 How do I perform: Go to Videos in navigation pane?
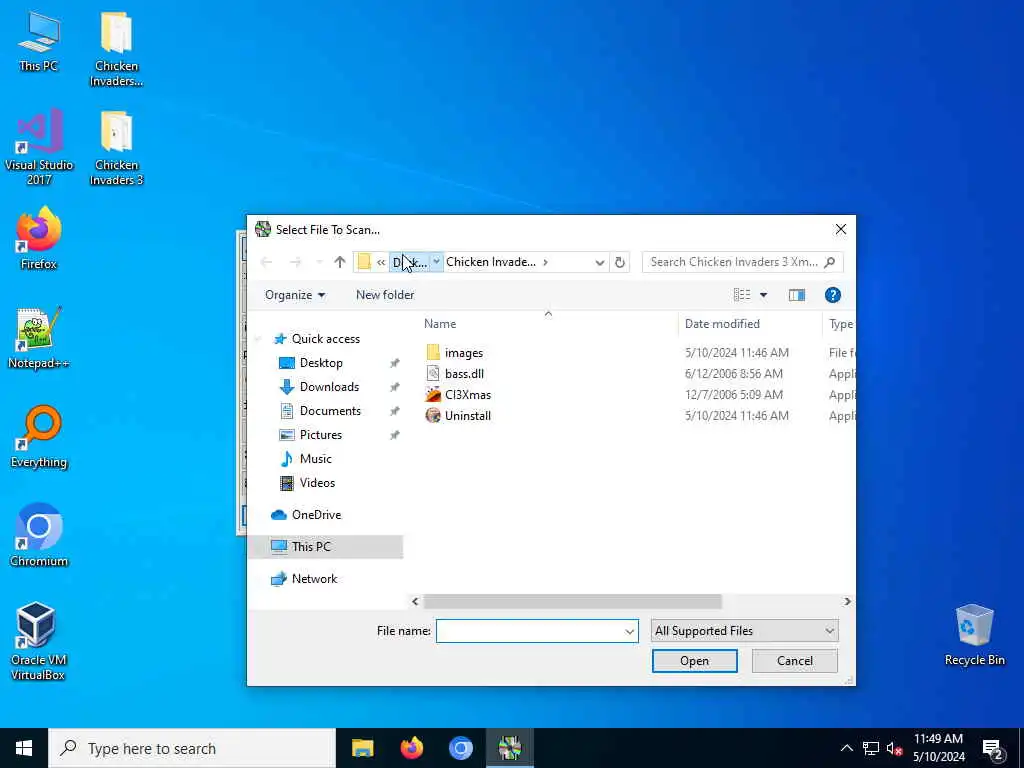(317, 483)
